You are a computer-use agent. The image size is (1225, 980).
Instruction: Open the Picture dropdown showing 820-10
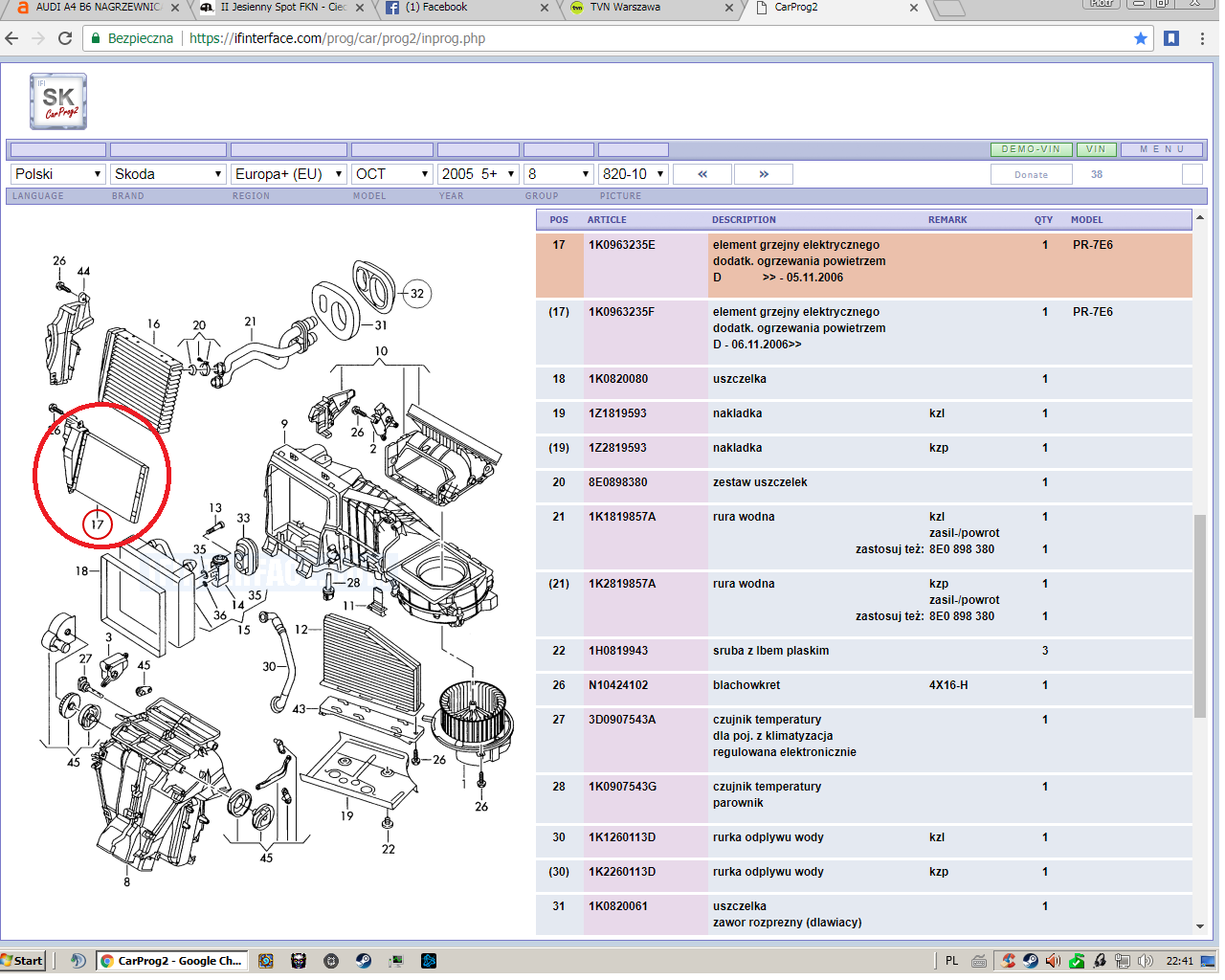[633, 174]
